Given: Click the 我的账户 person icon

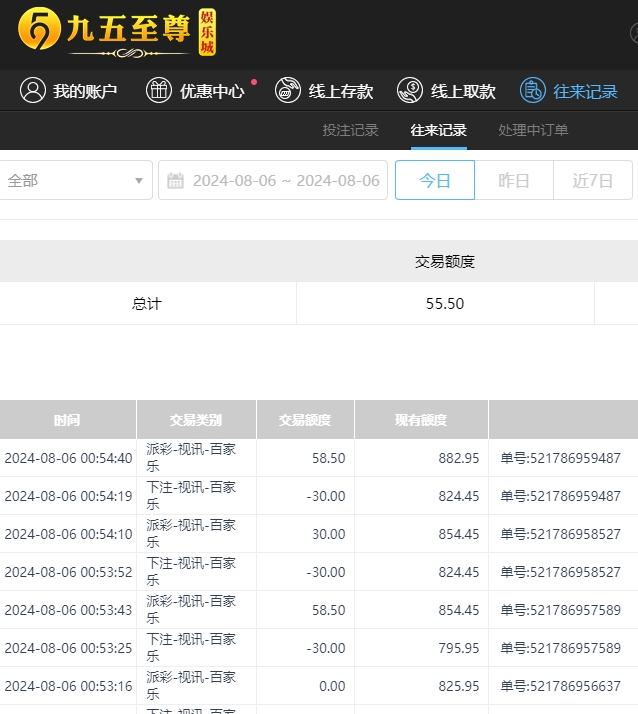Looking at the screenshot, I should pyautogui.click(x=33, y=91).
